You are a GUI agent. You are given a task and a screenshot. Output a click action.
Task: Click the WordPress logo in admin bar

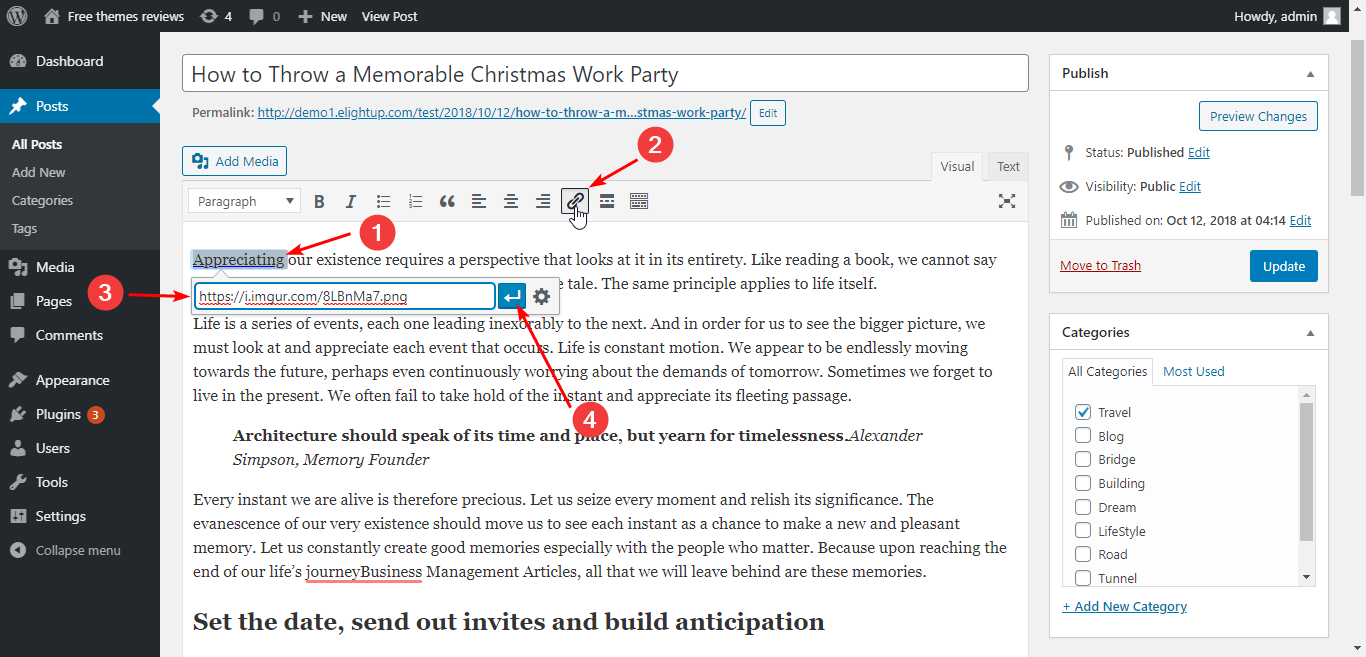click(17, 16)
